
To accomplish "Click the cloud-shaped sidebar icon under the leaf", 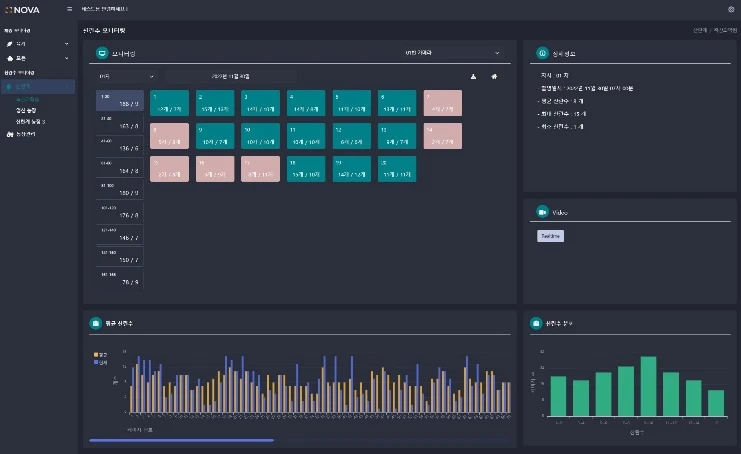I will (x=10, y=58).
